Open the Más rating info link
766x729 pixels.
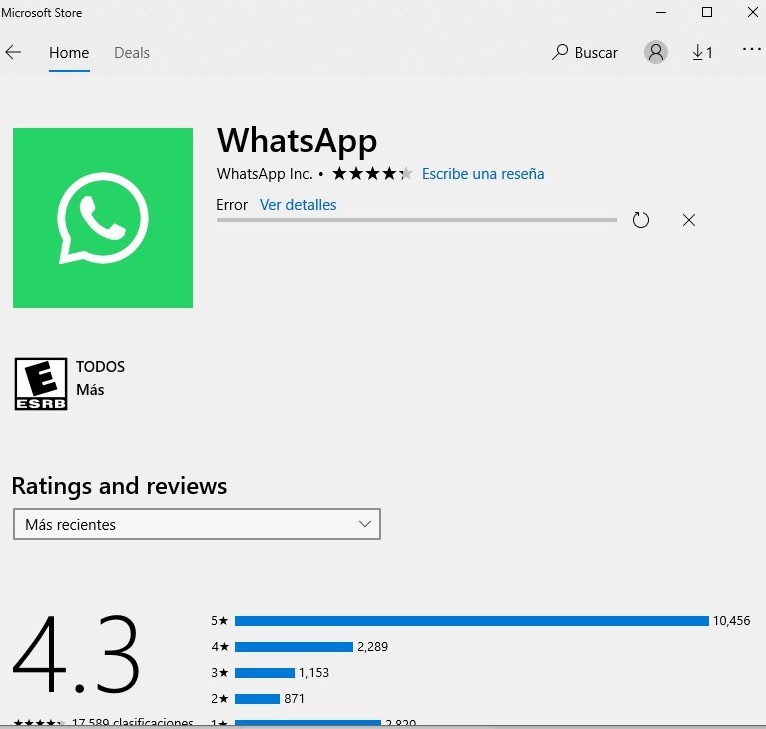[90, 390]
